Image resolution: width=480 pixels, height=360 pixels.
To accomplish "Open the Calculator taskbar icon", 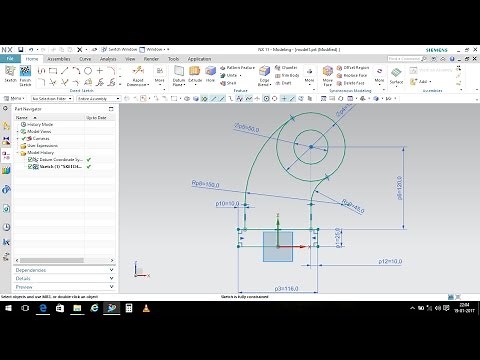I will [x=129, y=308].
